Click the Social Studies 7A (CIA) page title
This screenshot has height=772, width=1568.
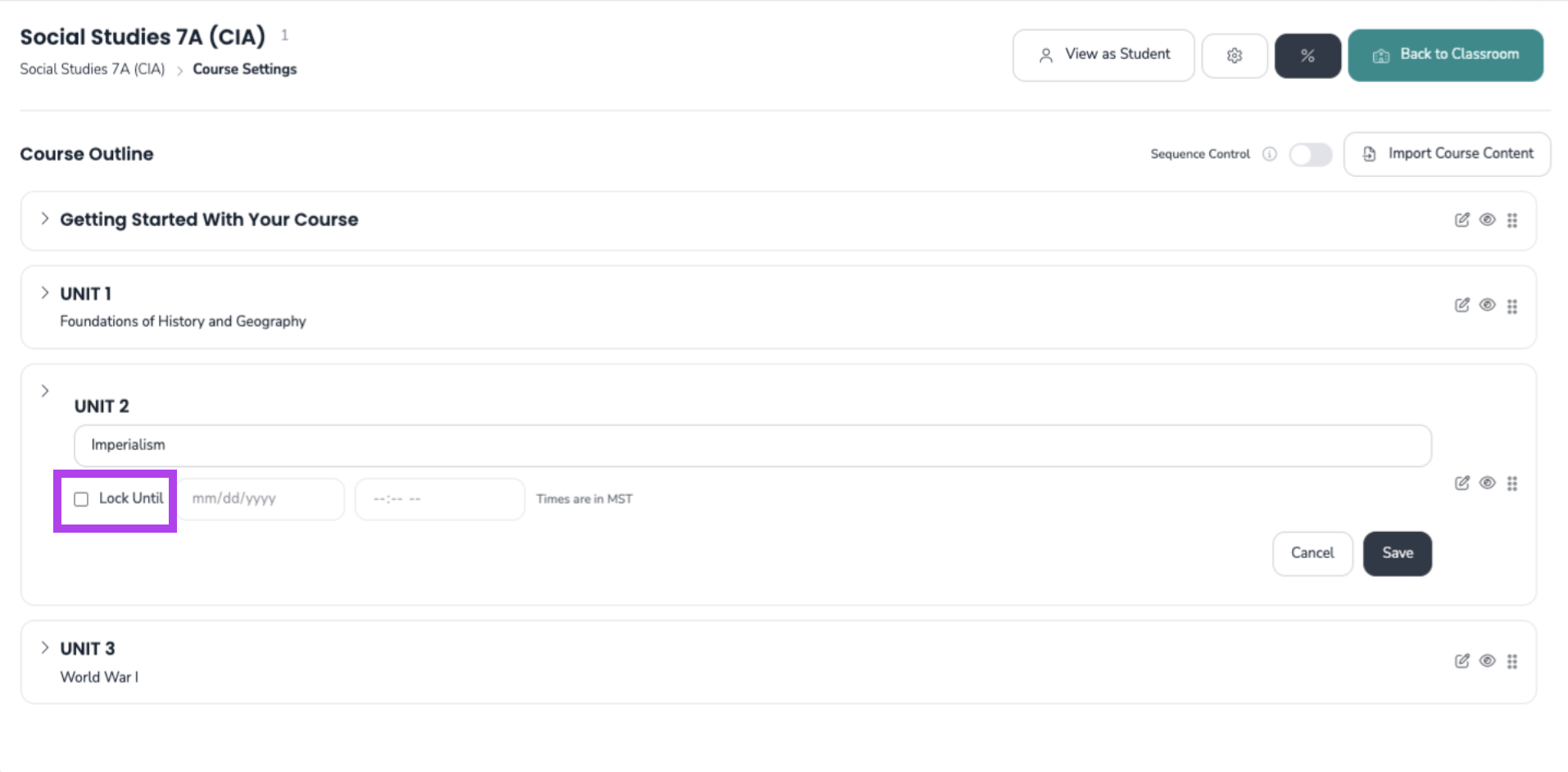point(143,37)
